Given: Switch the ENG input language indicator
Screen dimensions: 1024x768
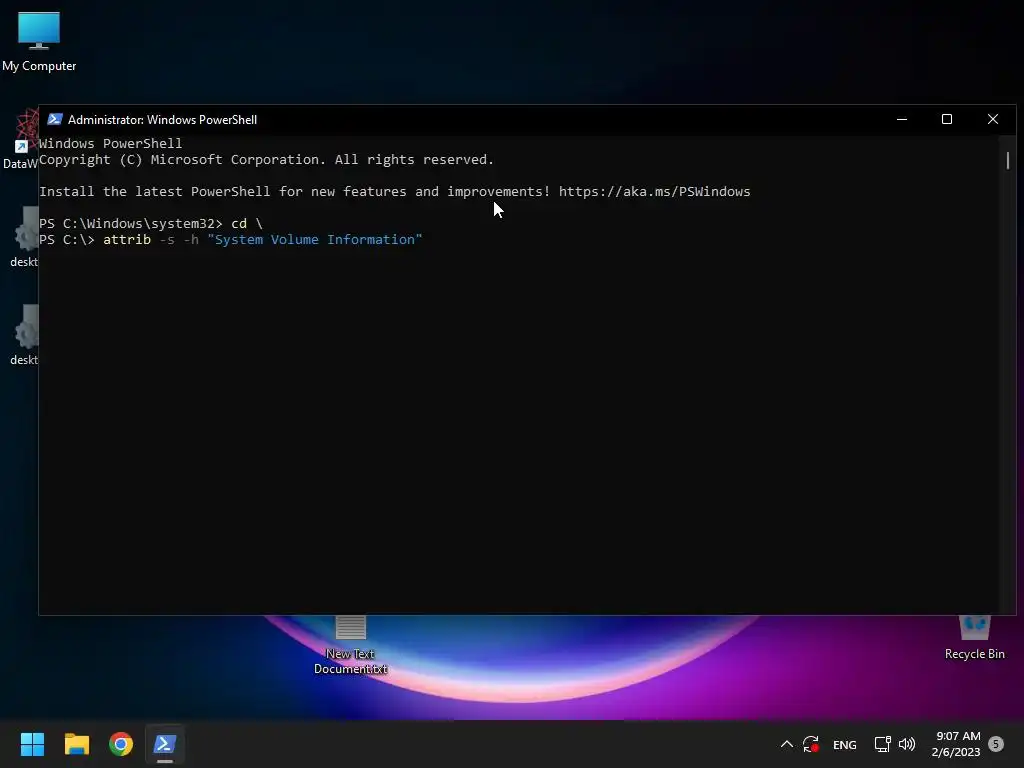Looking at the screenshot, I should [x=844, y=744].
